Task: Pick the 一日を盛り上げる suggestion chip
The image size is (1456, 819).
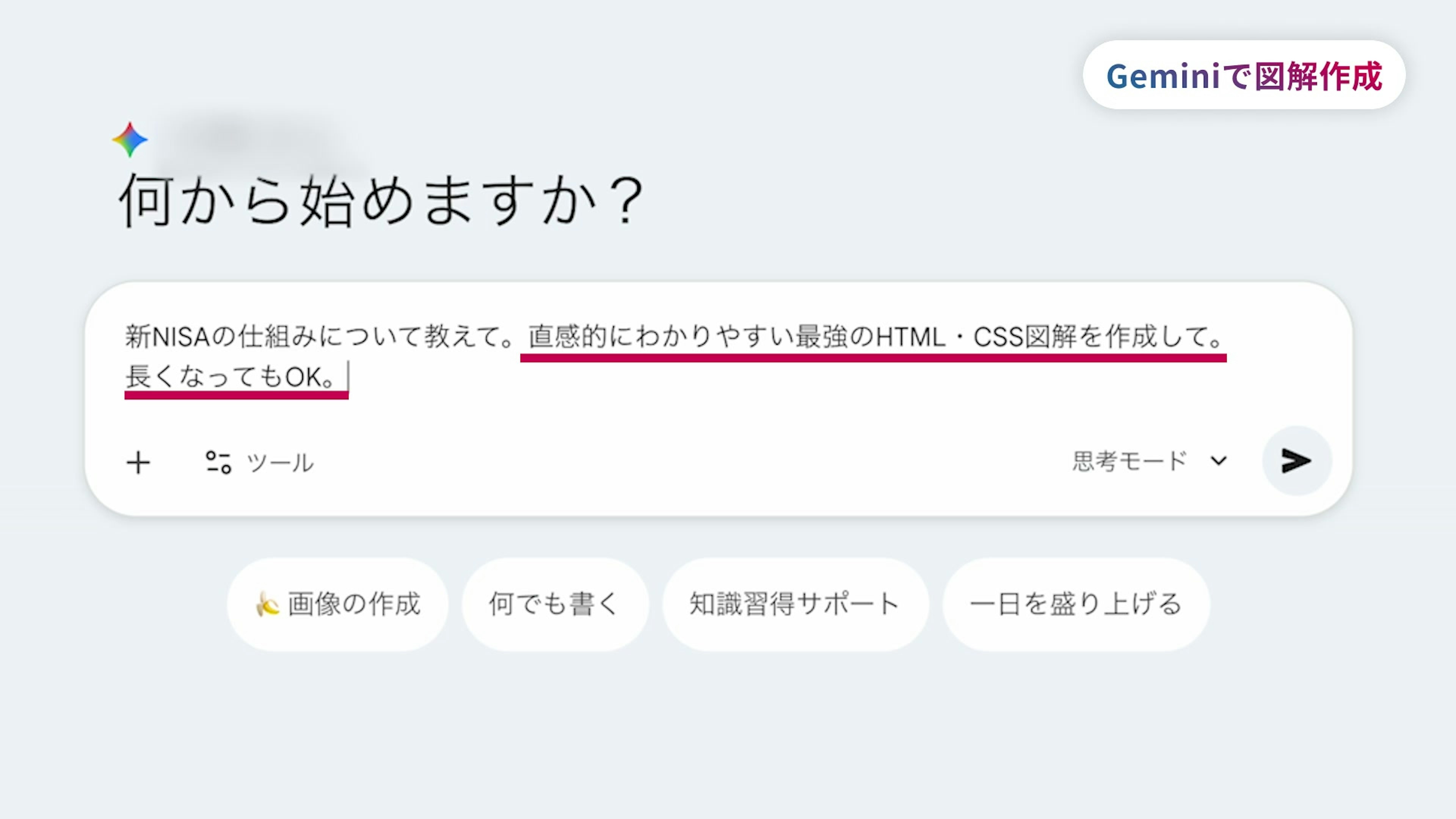Action: coord(1076,604)
